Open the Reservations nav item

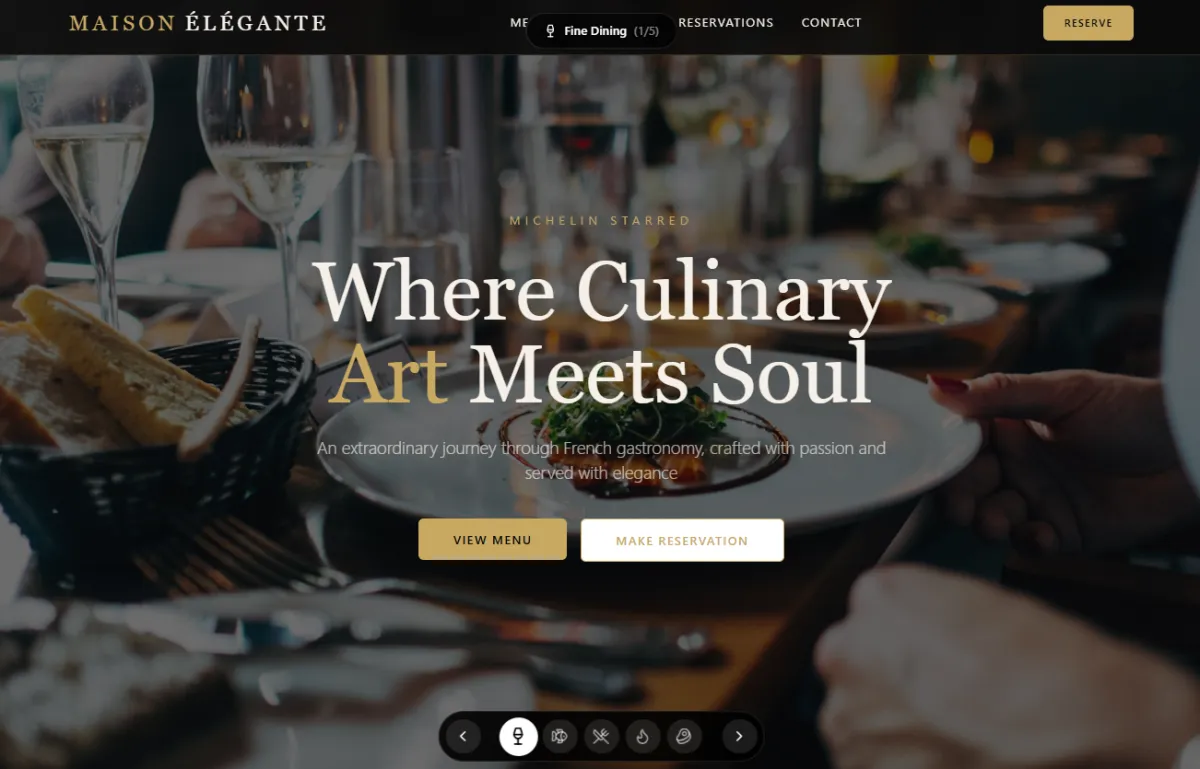pos(725,22)
